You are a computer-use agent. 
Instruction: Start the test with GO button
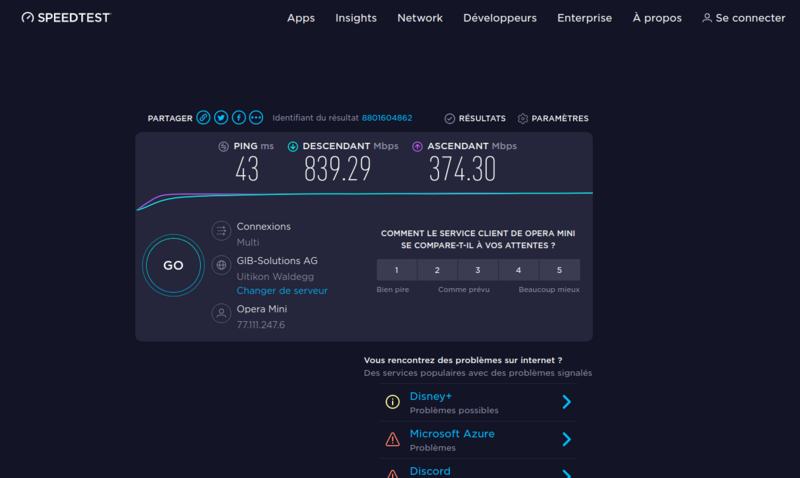tap(173, 265)
